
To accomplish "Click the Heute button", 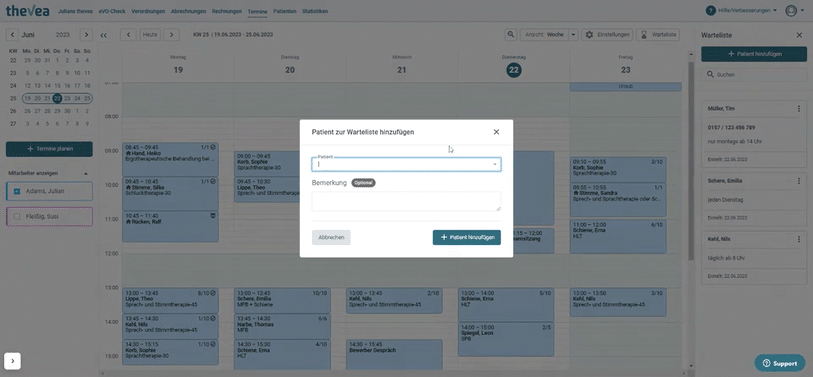I will (x=150, y=35).
